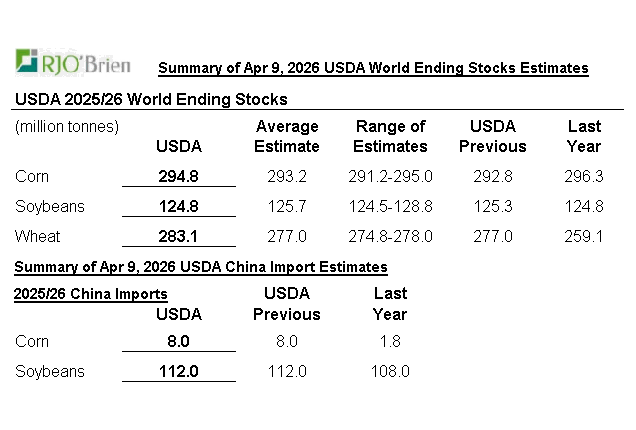Select the soybeans USDA Previous value 125.3
Screen dimensions: 636x430
point(492,207)
